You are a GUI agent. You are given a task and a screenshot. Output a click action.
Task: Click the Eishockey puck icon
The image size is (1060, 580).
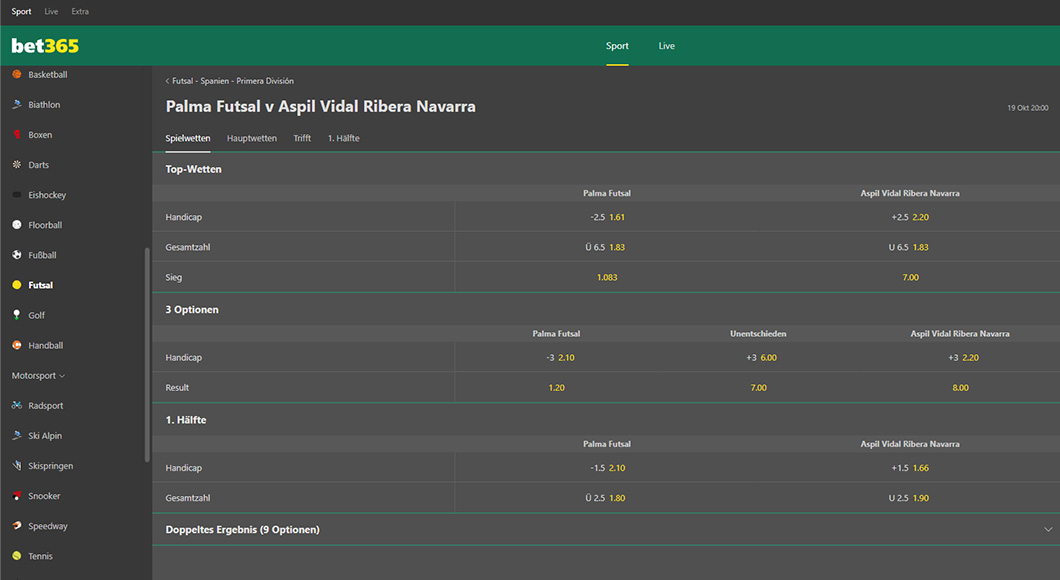click(17, 195)
